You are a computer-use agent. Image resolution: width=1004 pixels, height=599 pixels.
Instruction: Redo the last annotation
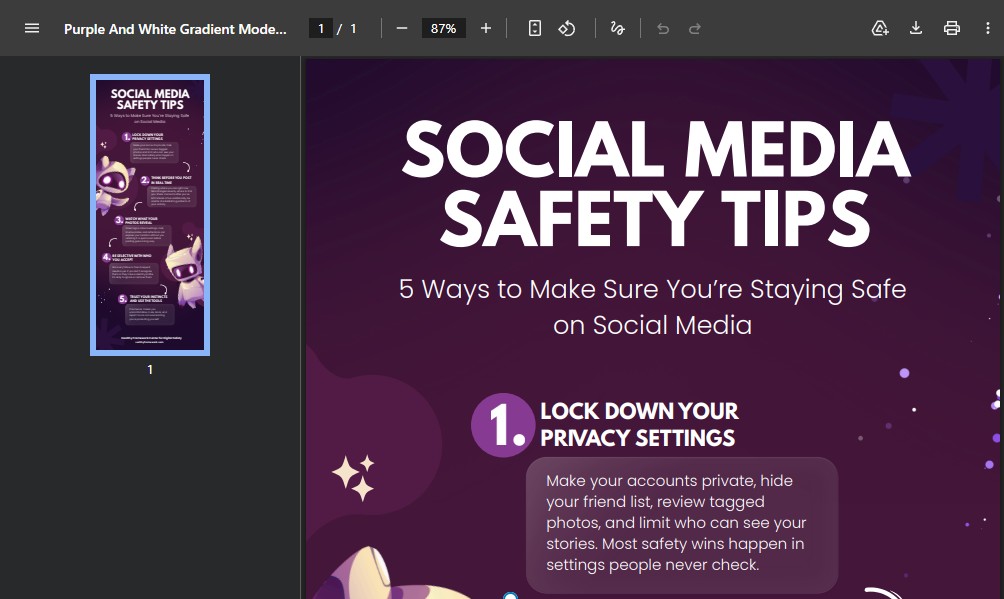pyautogui.click(x=695, y=28)
